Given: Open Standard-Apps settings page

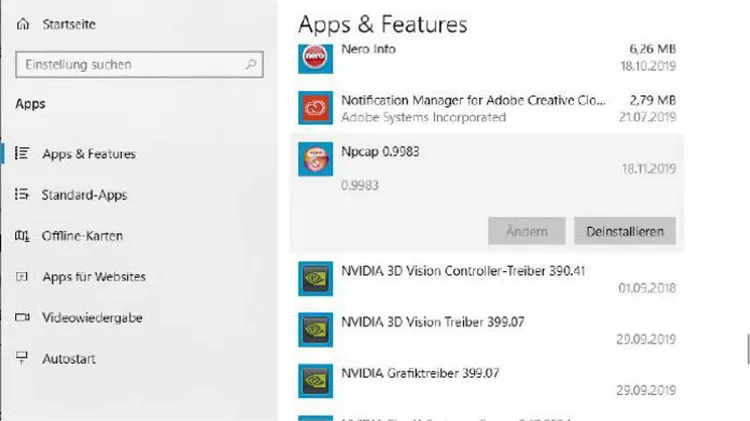Looking at the screenshot, I should [84, 195].
